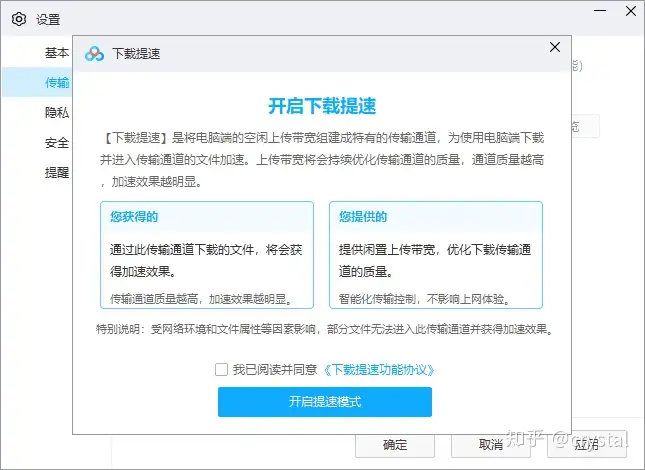The image size is (645, 470).
Task: Click the 开启提速模式 button
Action: pyautogui.click(x=325, y=402)
